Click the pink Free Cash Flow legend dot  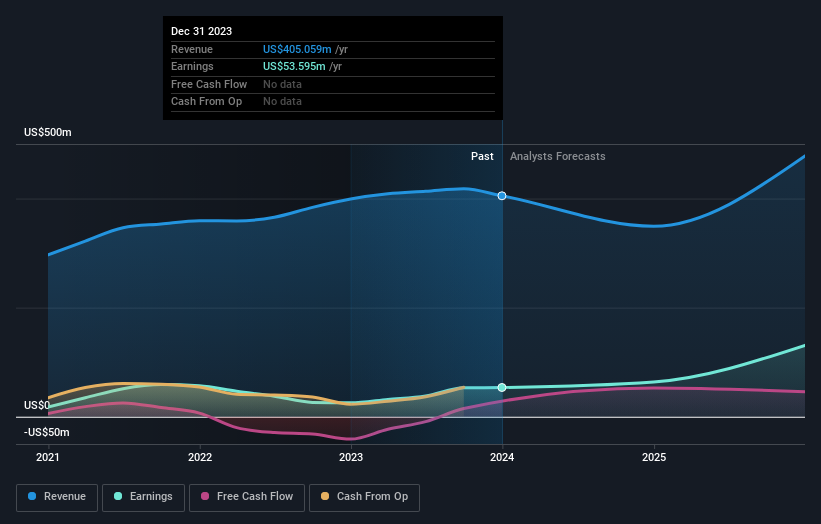pyautogui.click(x=205, y=496)
